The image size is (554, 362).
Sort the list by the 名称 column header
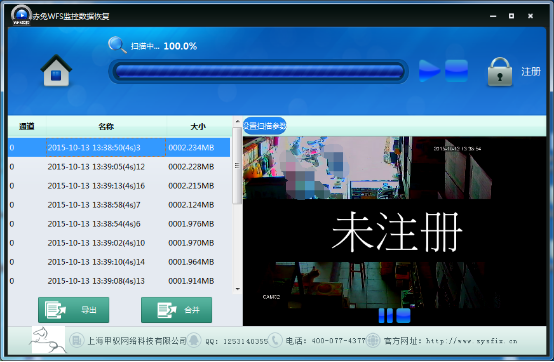click(106, 126)
